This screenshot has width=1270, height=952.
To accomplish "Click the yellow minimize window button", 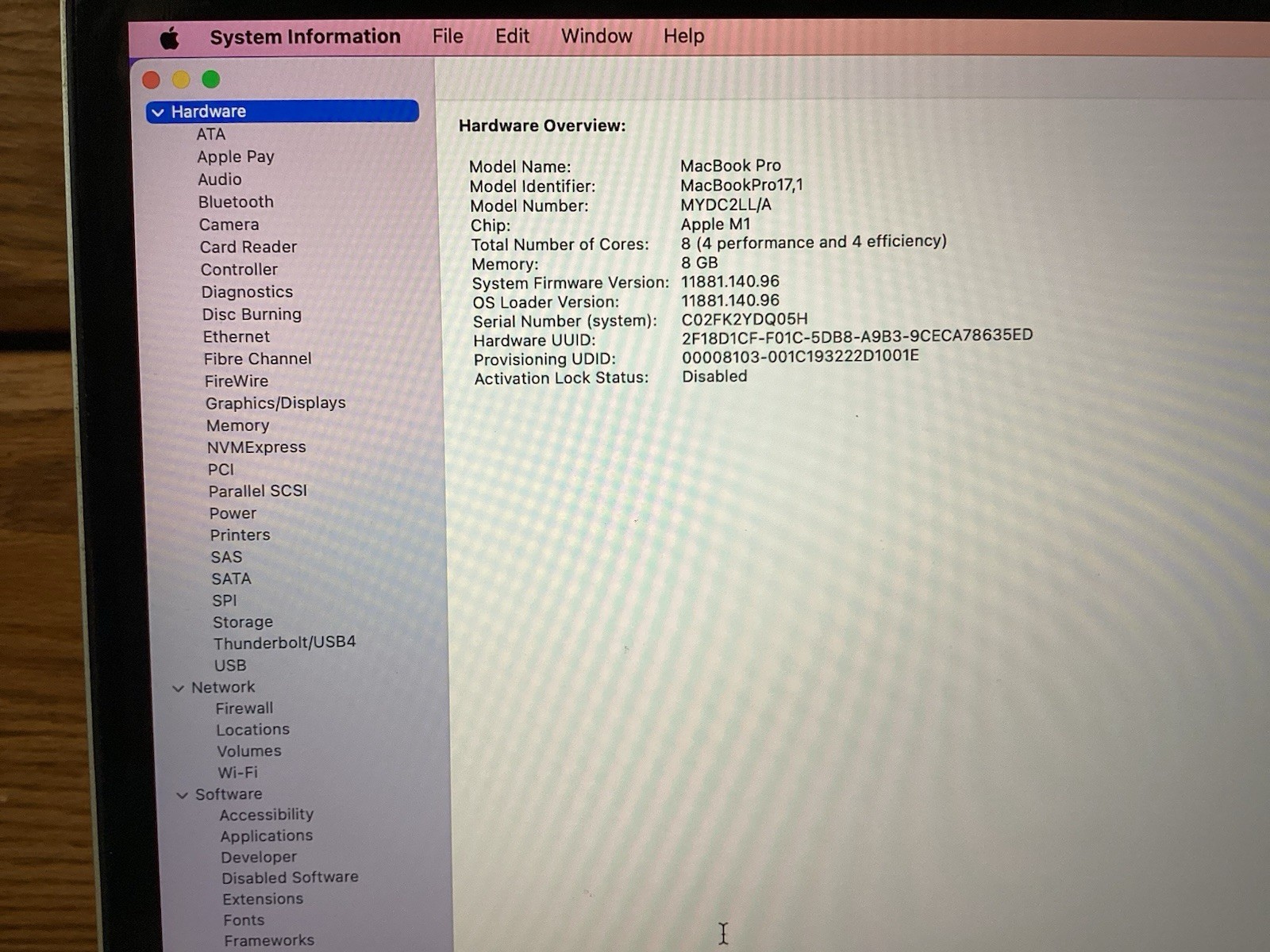I will click(x=181, y=79).
